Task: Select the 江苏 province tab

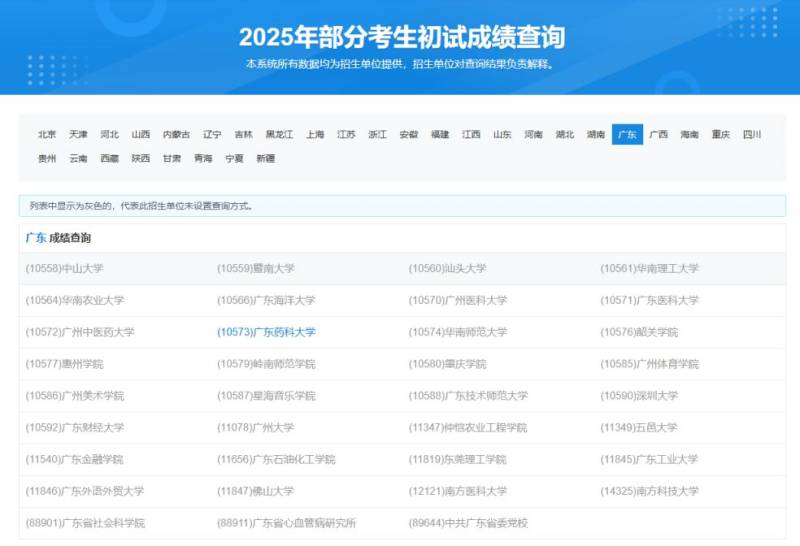Action: tap(346, 134)
